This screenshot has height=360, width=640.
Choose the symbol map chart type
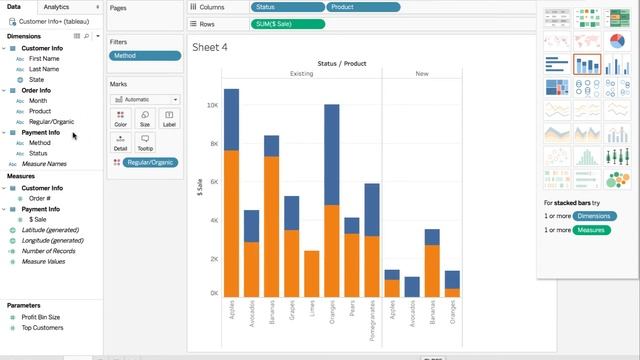557,41
